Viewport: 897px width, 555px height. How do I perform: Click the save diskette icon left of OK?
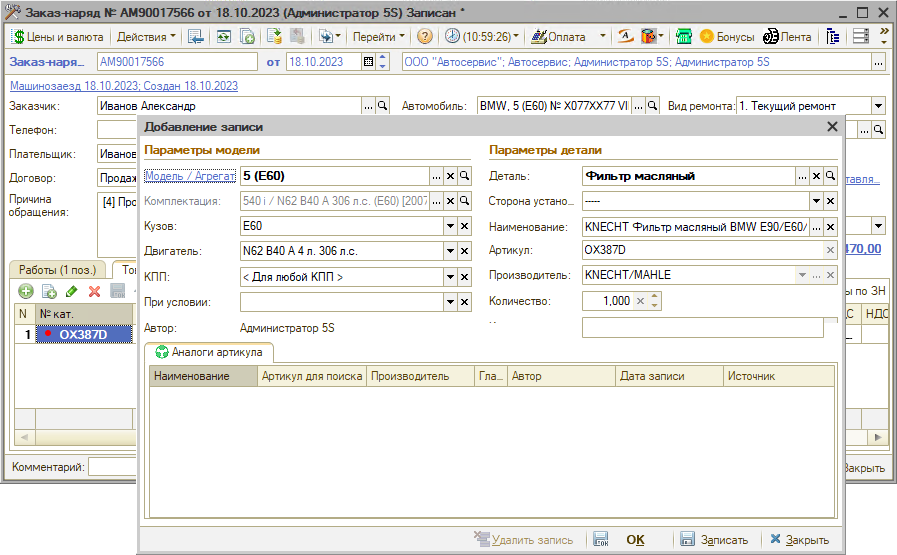coord(601,539)
